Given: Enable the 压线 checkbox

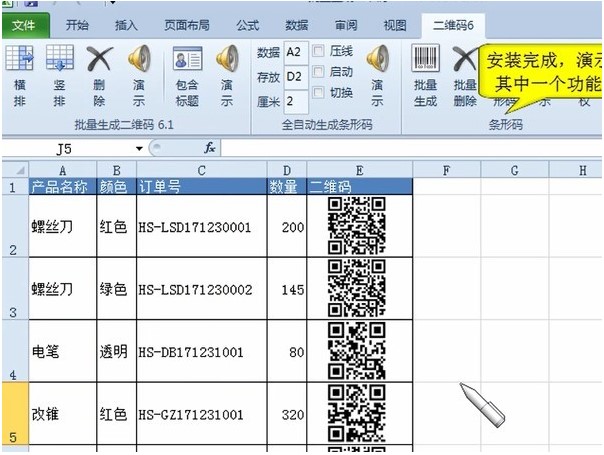Looking at the screenshot, I should pos(318,50).
